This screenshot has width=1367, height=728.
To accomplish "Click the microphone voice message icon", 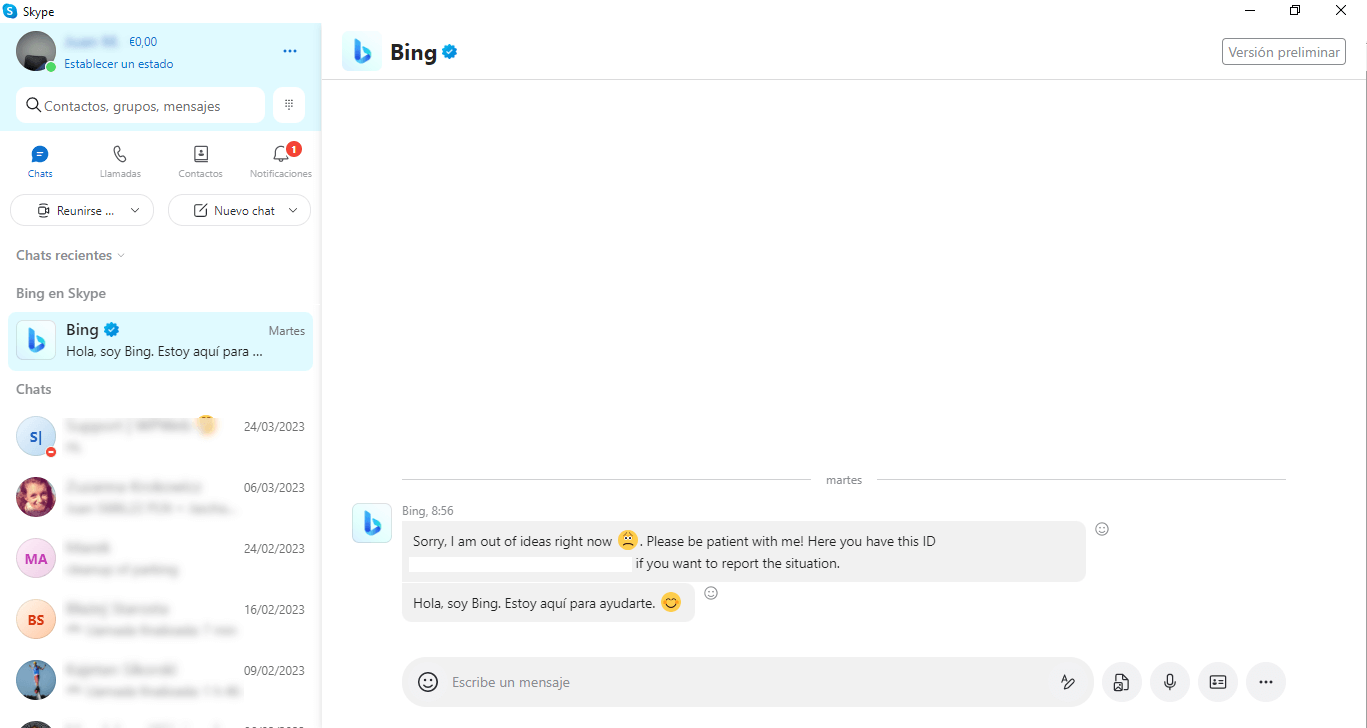I will click(x=1170, y=682).
